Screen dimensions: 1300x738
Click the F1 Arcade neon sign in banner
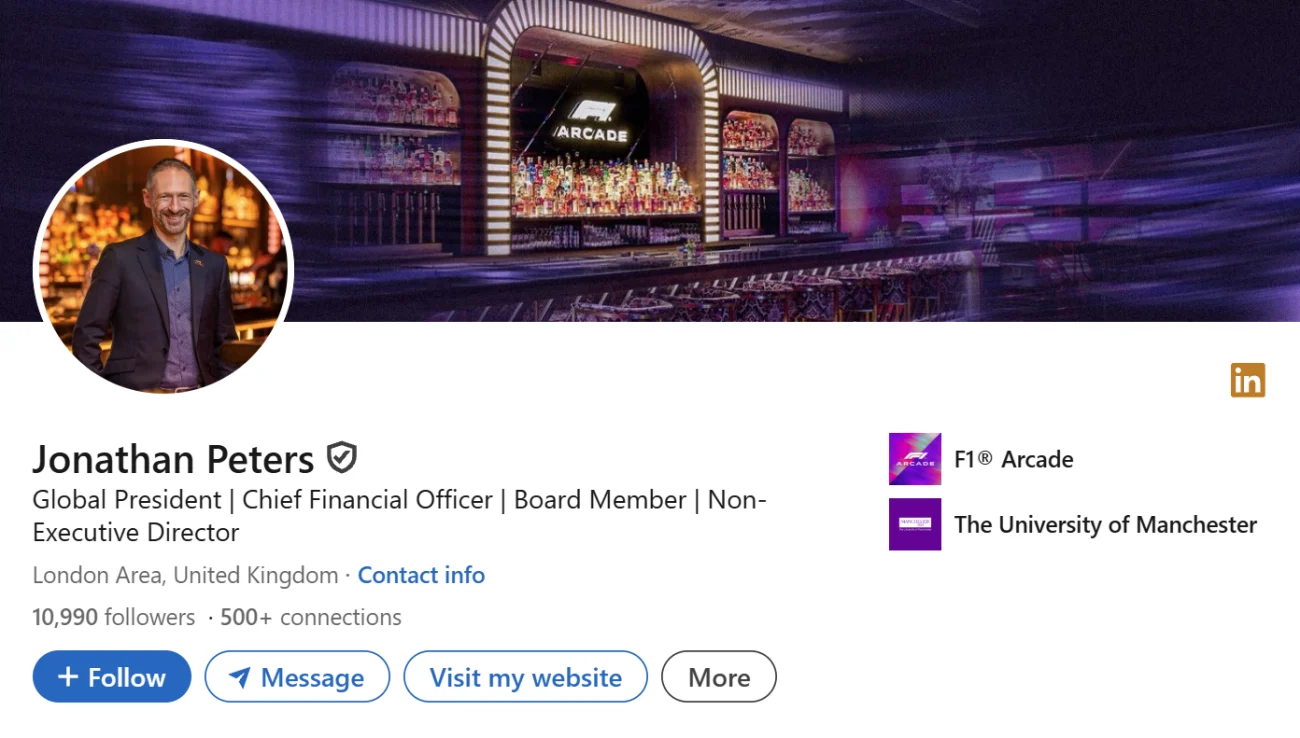pos(590,121)
